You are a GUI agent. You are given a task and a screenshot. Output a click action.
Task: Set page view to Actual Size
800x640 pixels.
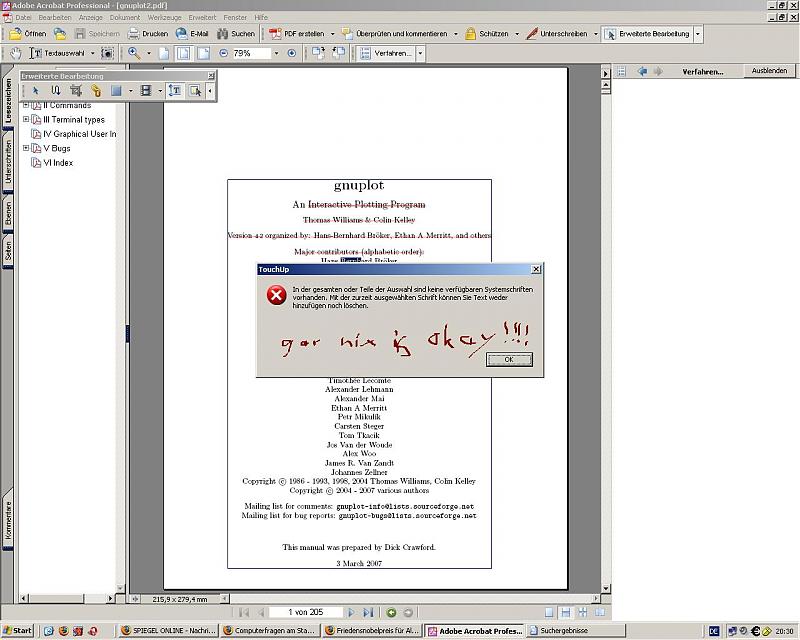164,53
